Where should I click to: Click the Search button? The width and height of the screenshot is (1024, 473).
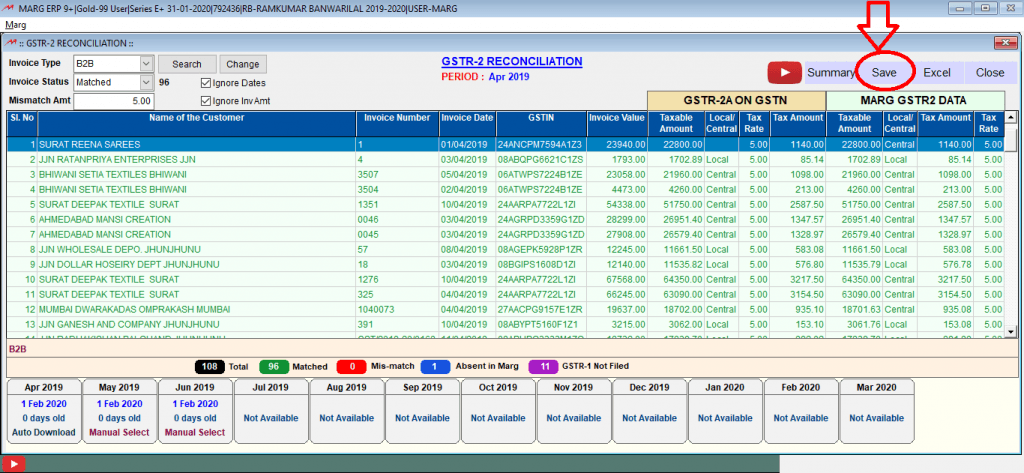187,64
